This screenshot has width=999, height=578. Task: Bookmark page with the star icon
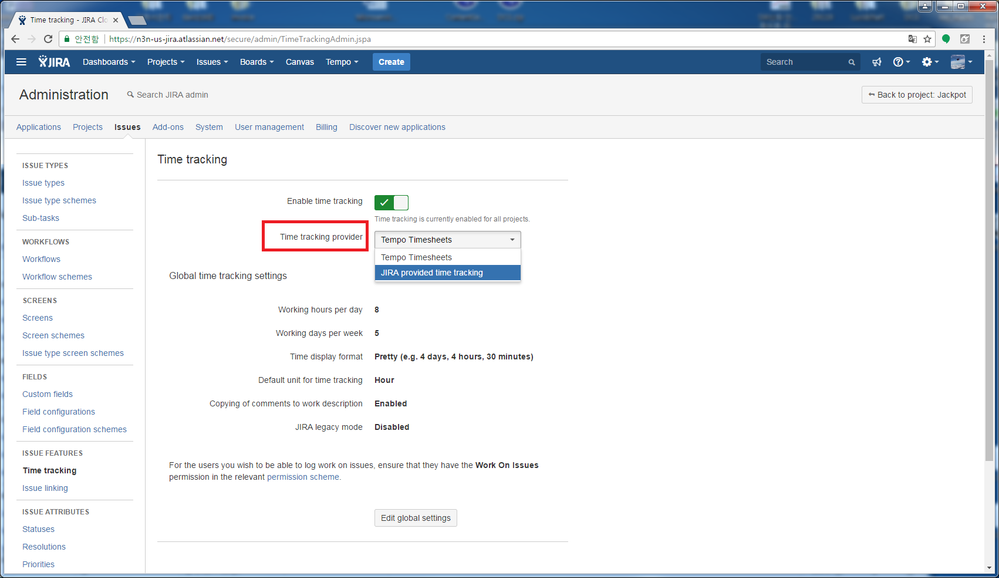pyautogui.click(x=928, y=39)
